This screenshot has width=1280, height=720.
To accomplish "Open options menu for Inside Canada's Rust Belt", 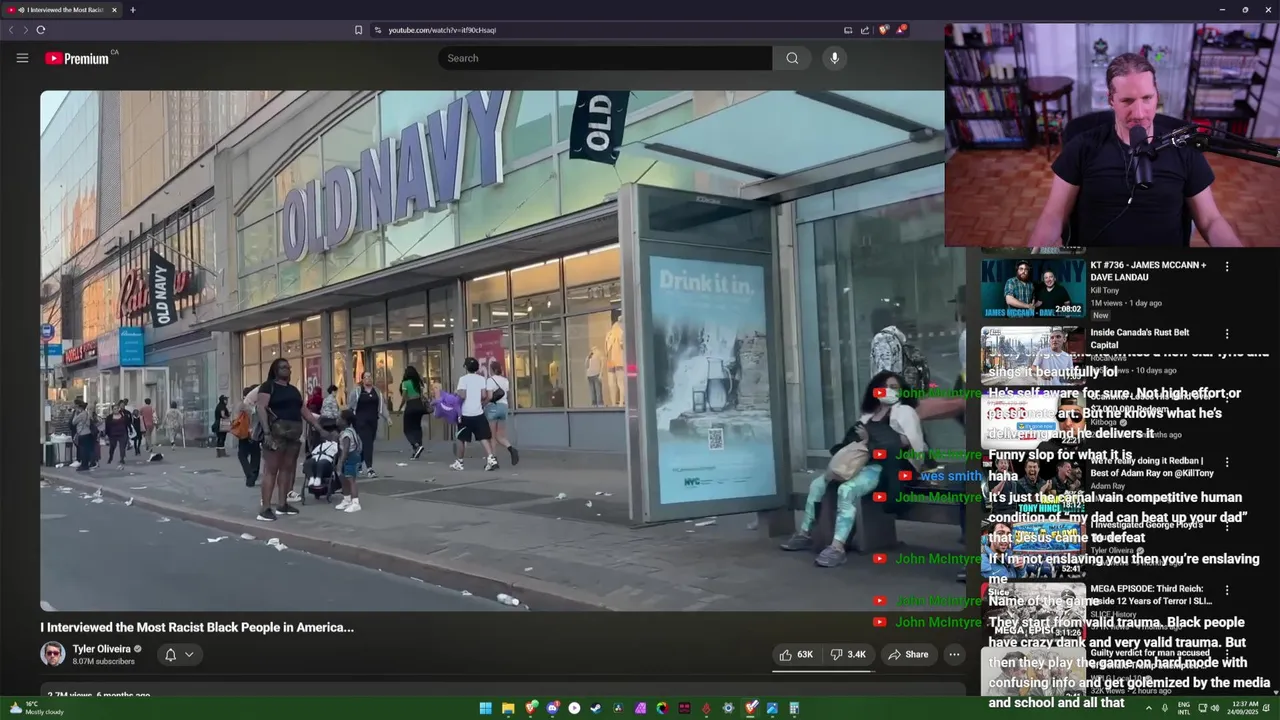I will tap(1227, 334).
